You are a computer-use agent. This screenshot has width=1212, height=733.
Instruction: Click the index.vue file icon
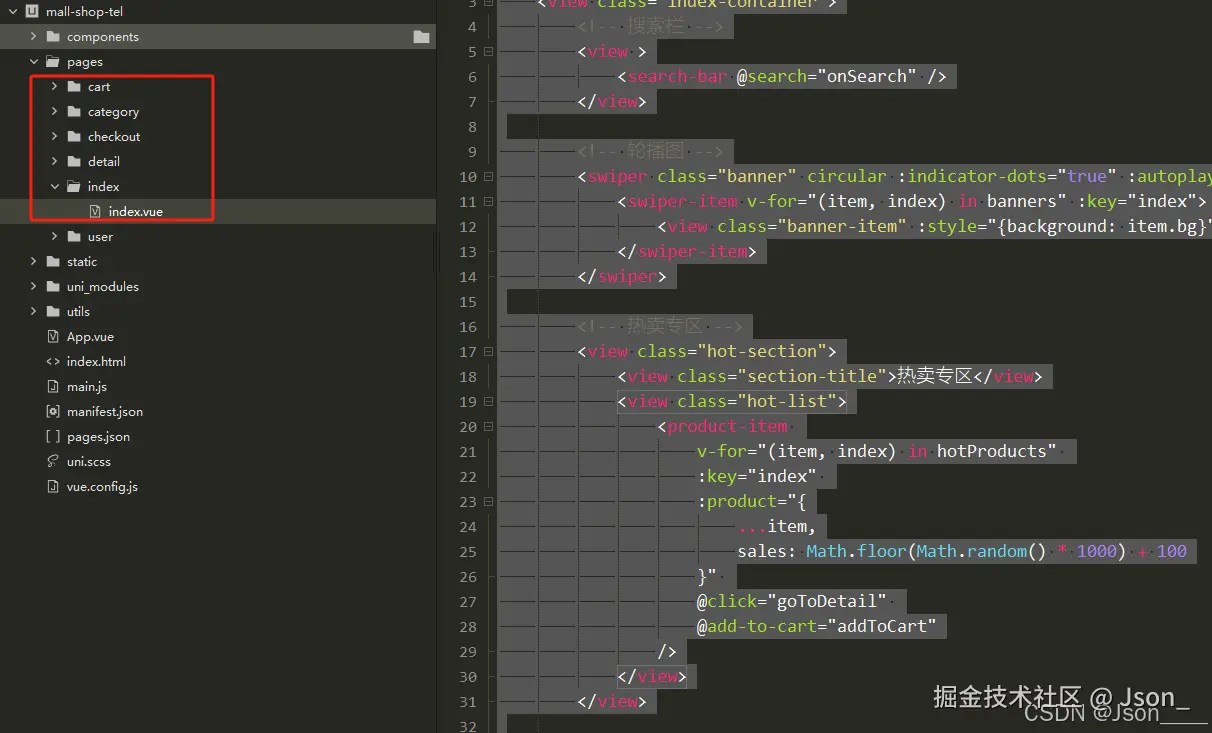95,212
